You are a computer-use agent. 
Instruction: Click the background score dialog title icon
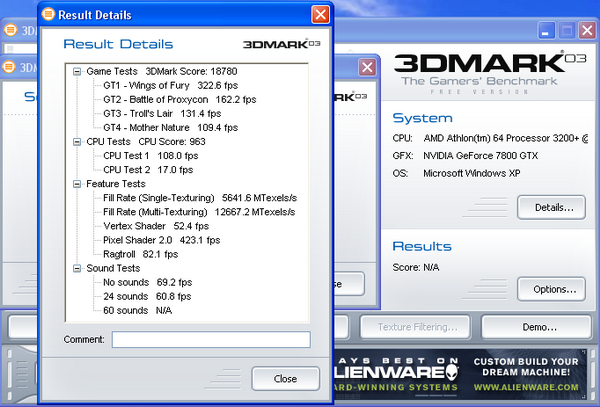coord(9,67)
